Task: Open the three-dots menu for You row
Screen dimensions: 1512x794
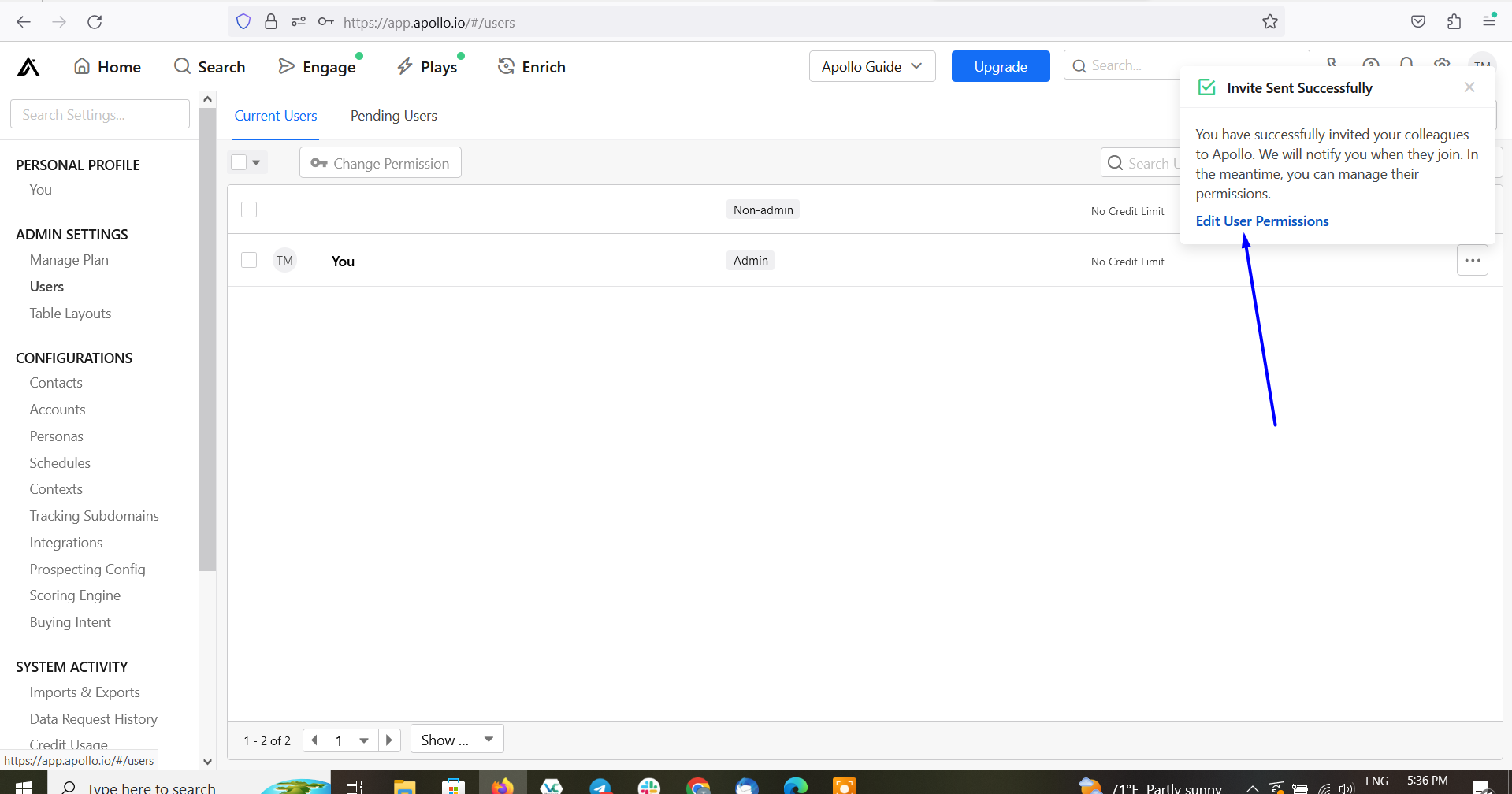Action: [x=1473, y=260]
